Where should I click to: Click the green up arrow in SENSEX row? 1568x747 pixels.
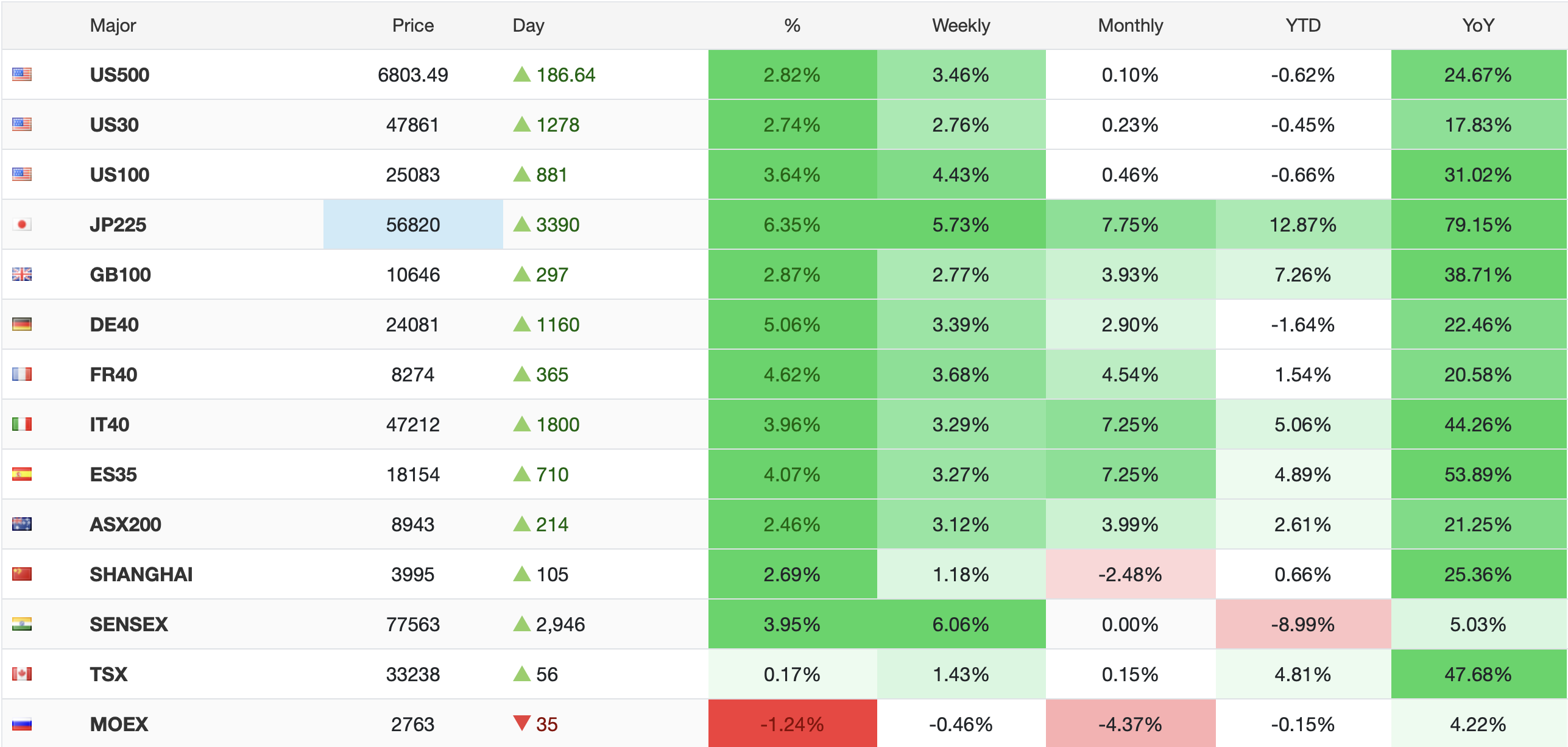point(522,624)
